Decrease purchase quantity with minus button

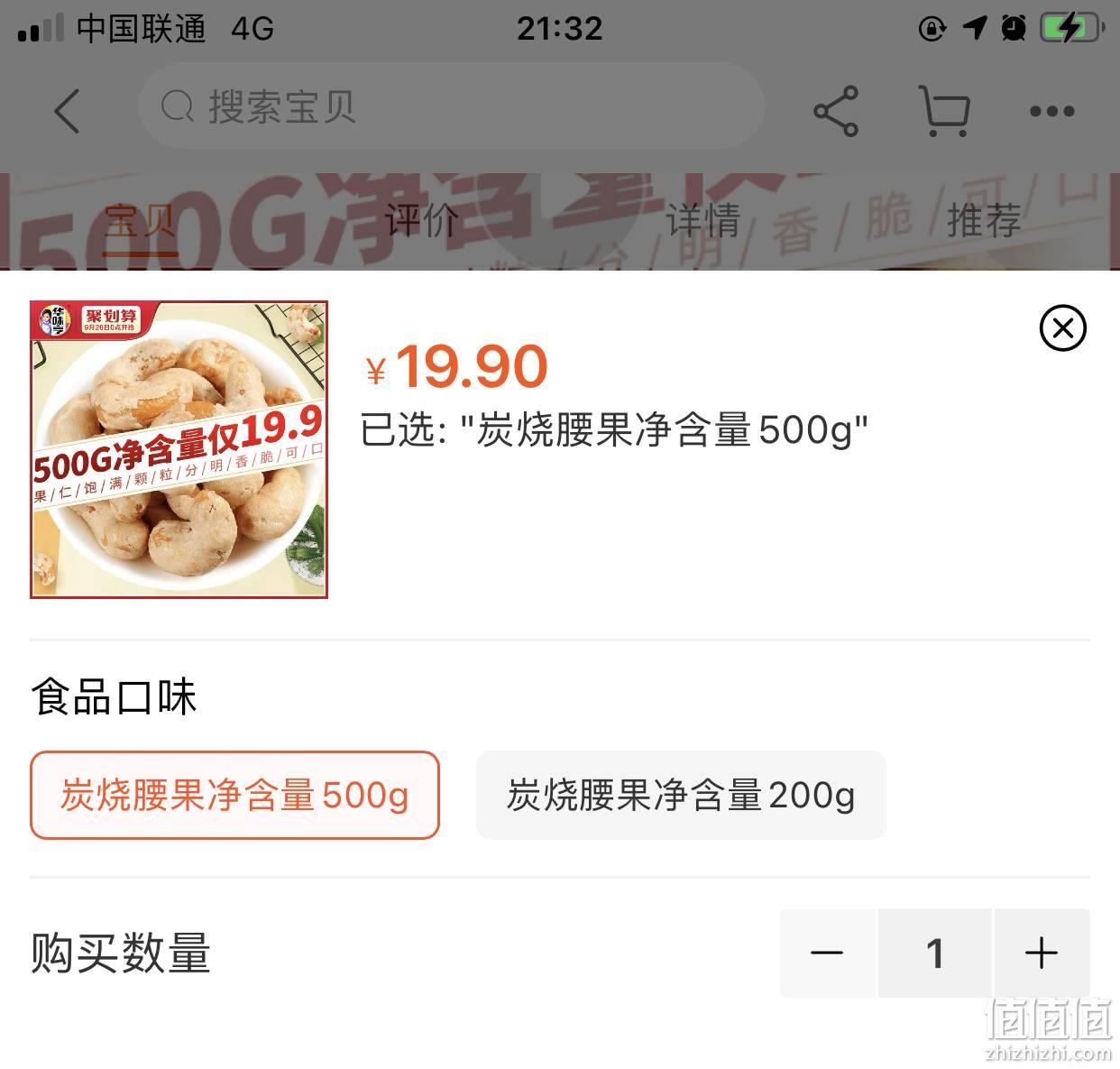click(x=827, y=953)
